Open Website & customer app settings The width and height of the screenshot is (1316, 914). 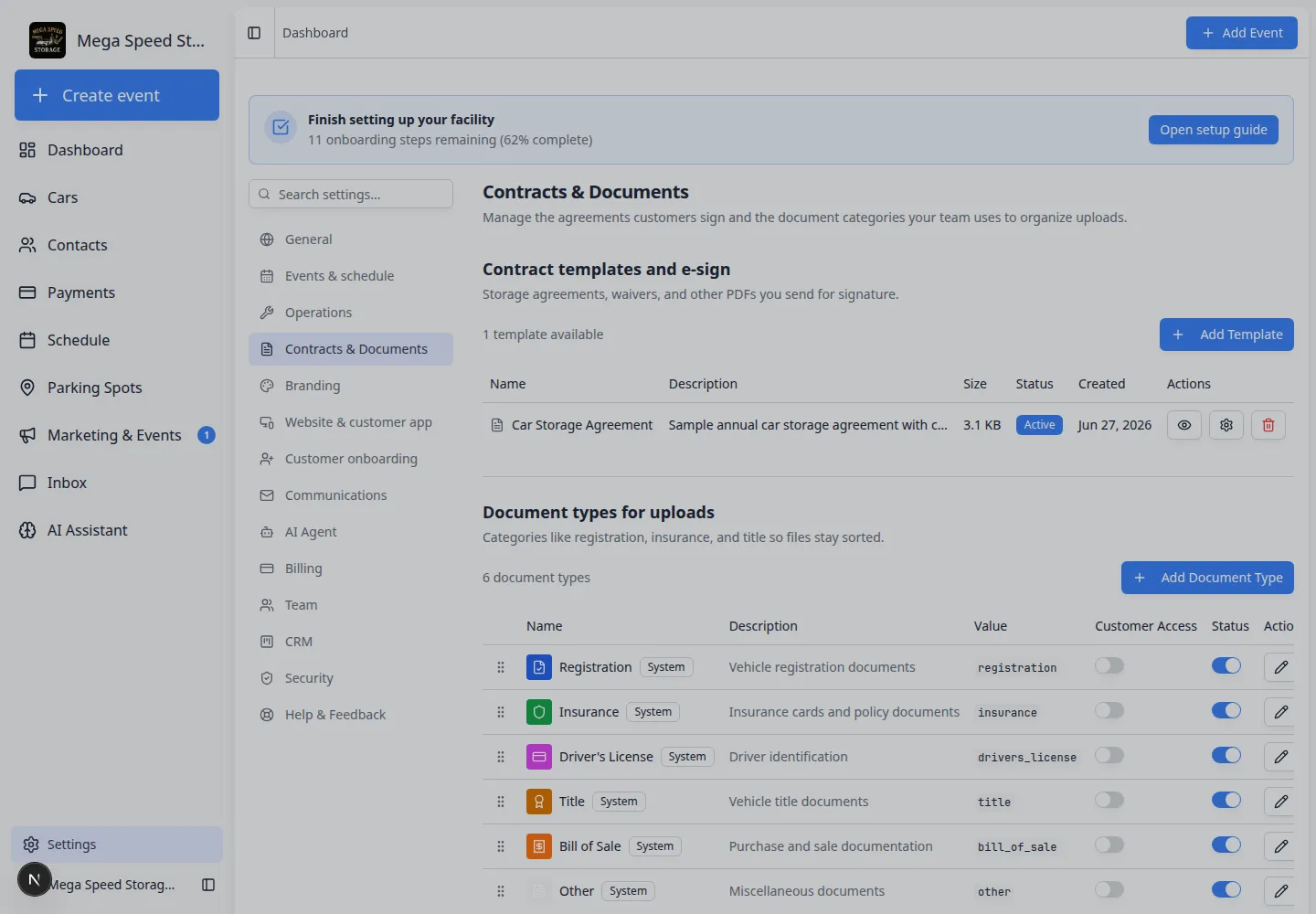click(x=351, y=422)
